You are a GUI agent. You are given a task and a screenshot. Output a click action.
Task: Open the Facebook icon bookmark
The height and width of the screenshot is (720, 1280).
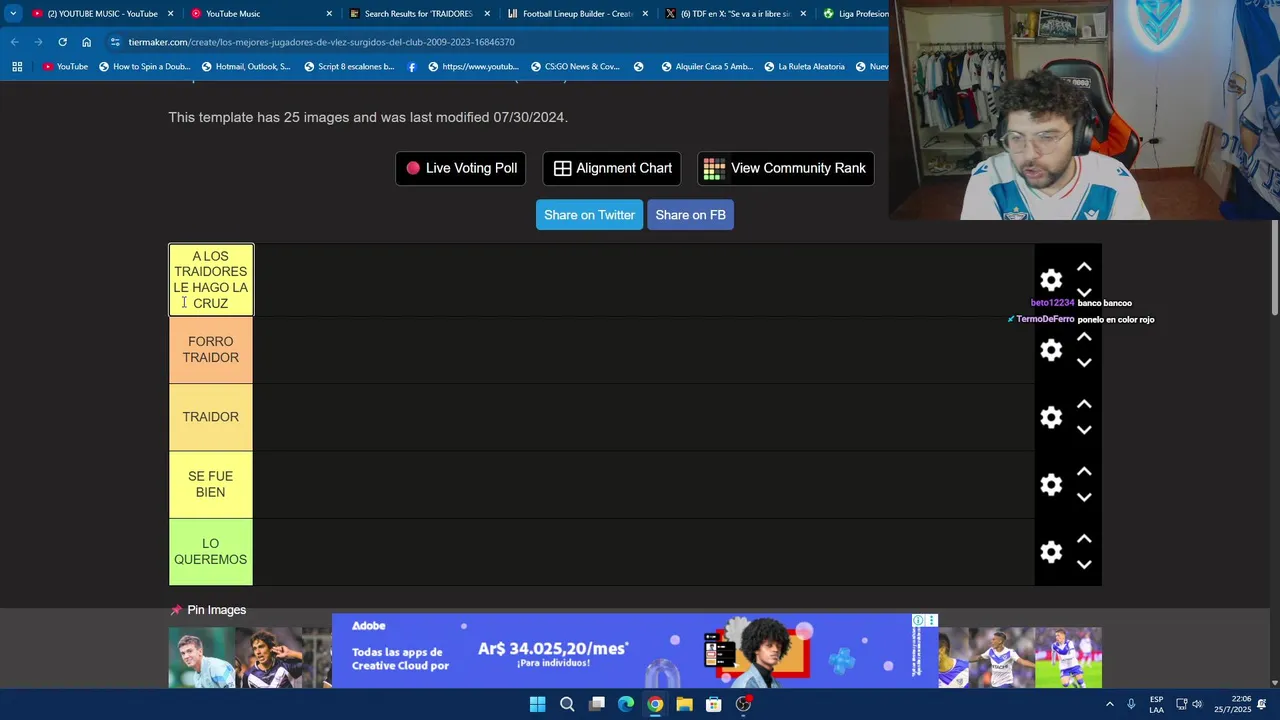tap(412, 67)
